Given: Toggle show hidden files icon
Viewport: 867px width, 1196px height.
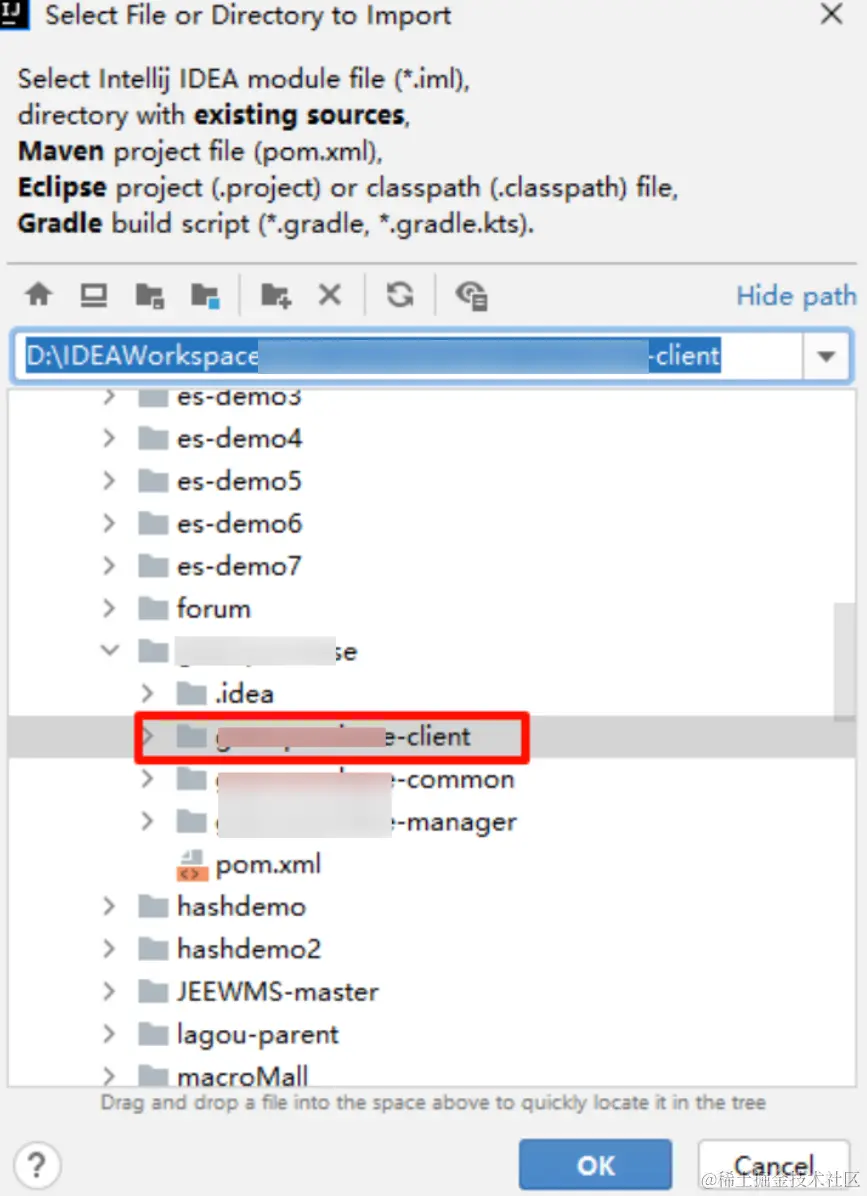Looking at the screenshot, I should tap(471, 295).
